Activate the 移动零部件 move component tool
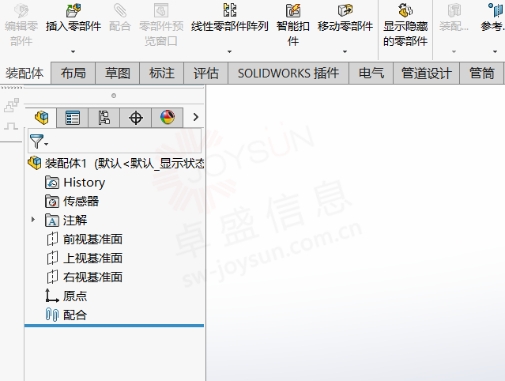Image resolution: width=505 pixels, height=381 pixels. pyautogui.click(x=345, y=10)
